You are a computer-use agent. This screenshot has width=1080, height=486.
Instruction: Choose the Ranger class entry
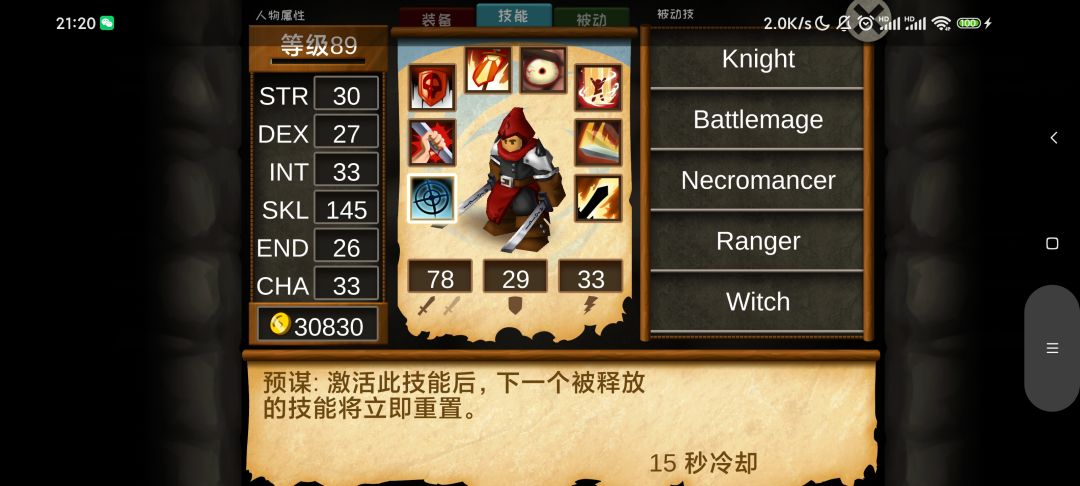[x=758, y=241]
